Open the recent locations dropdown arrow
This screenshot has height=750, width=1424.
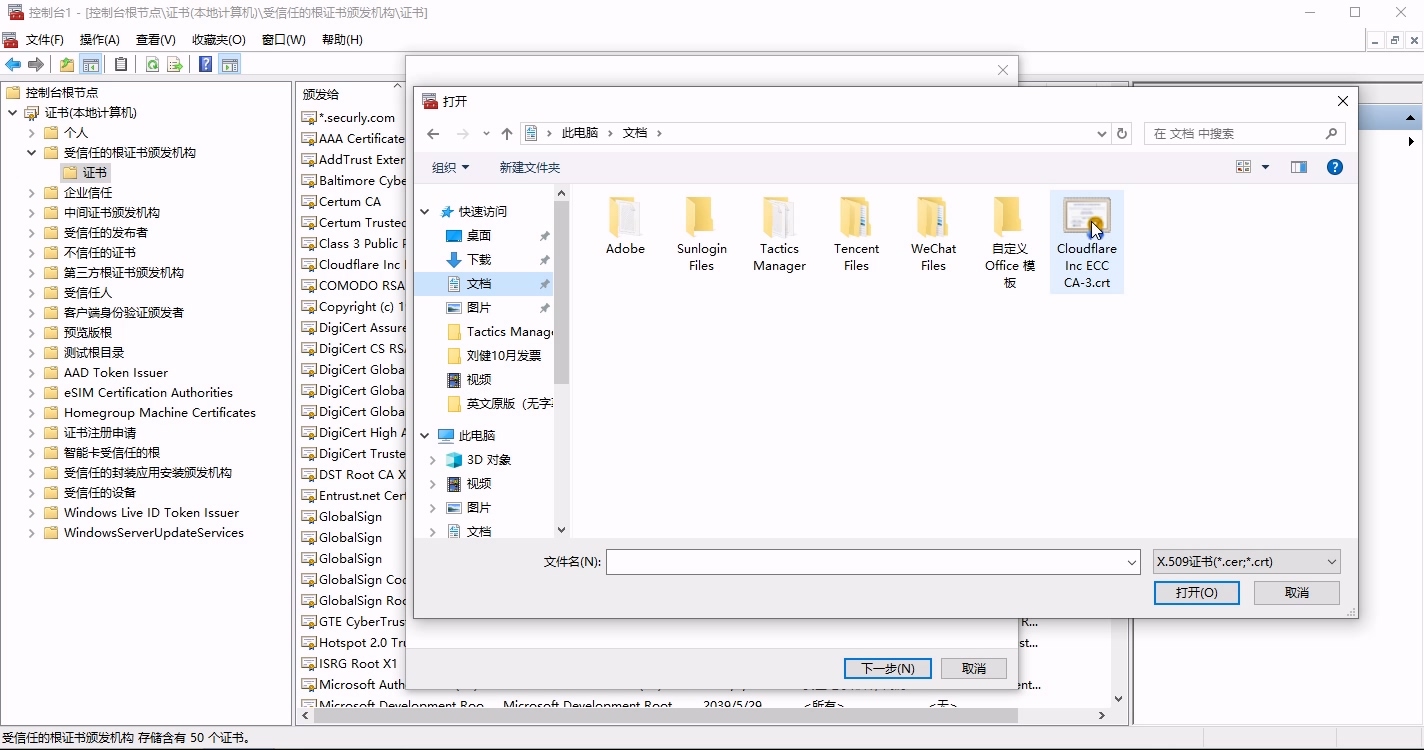tap(486, 134)
